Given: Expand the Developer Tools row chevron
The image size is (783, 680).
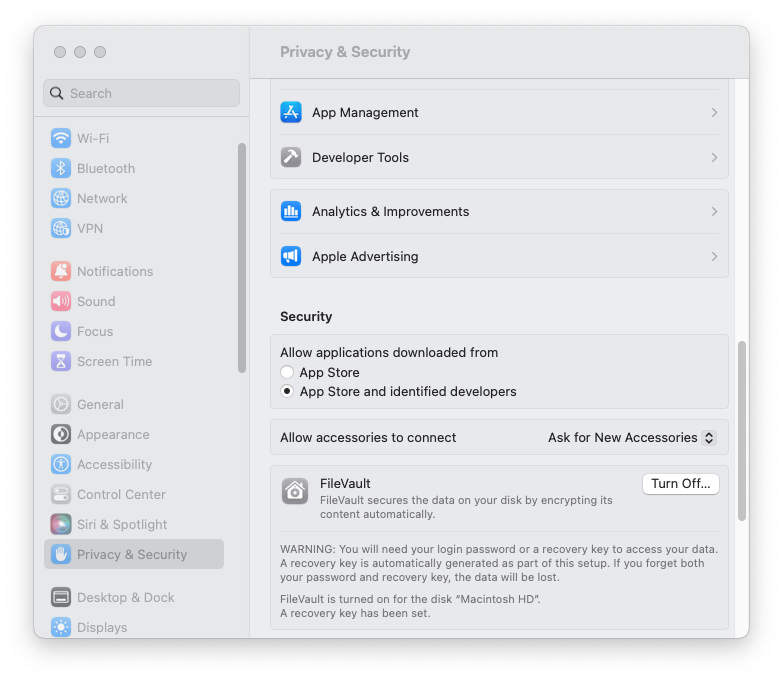Looking at the screenshot, I should tap(714, 158).
